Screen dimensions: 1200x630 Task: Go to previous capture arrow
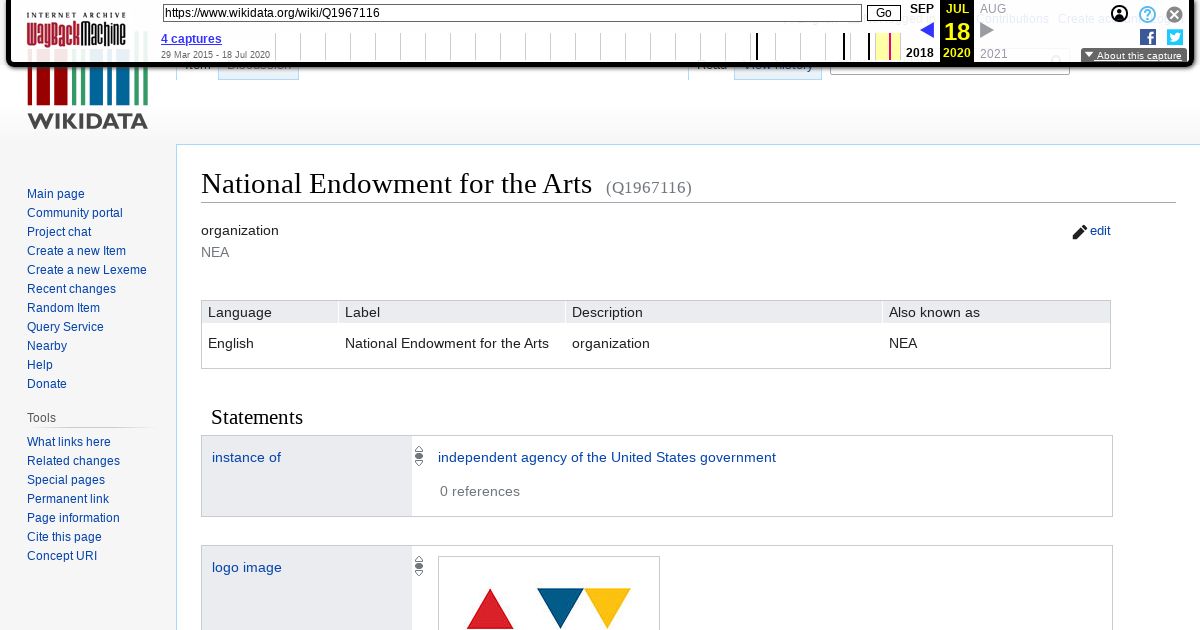click(927, 30)
